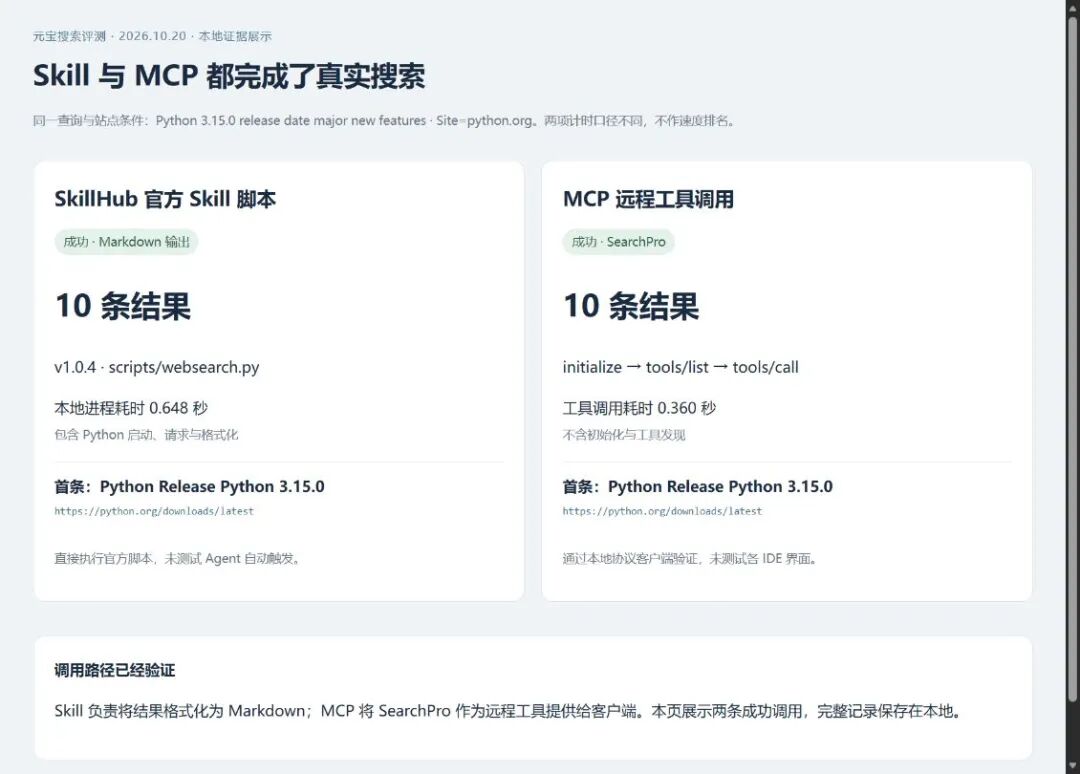Click the note '不含初始化与工具发现'
The width and height of the screenshot is (1080, 774).
[624, 435]
